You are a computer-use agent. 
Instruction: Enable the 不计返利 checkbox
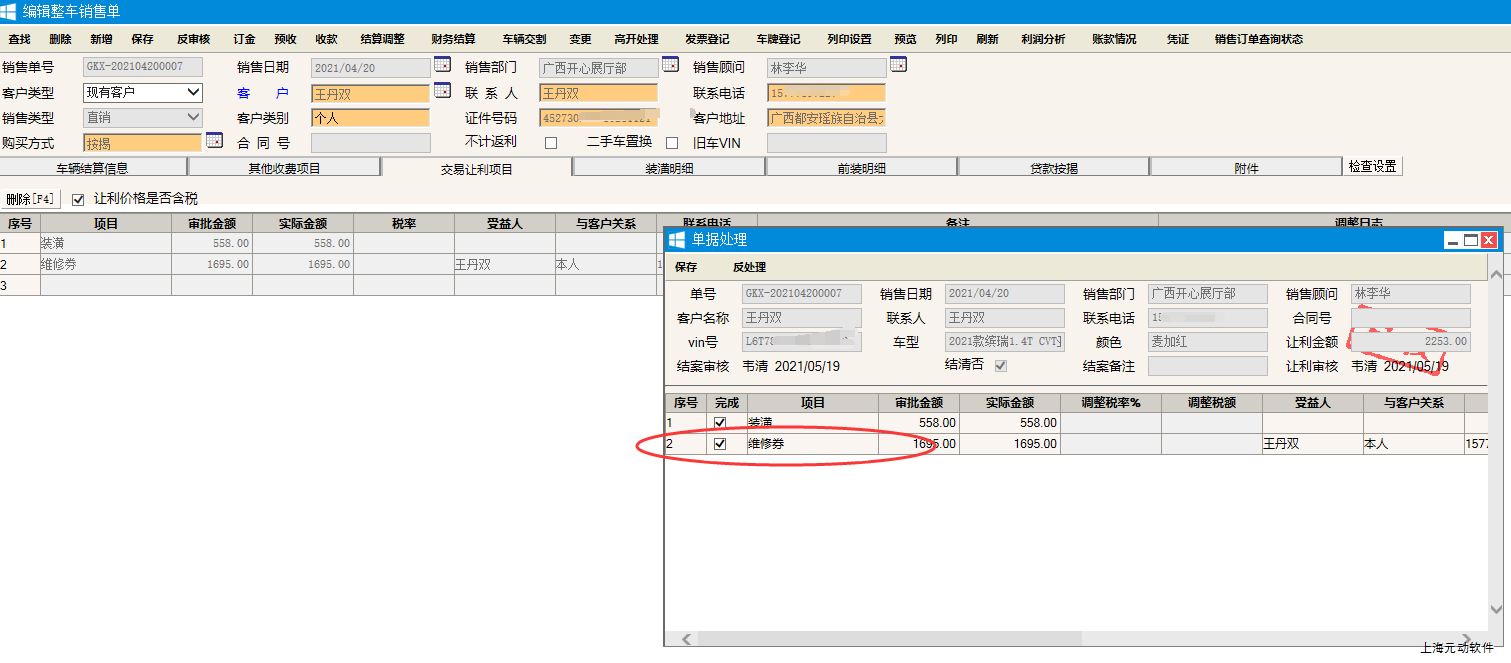pos(551,143)
